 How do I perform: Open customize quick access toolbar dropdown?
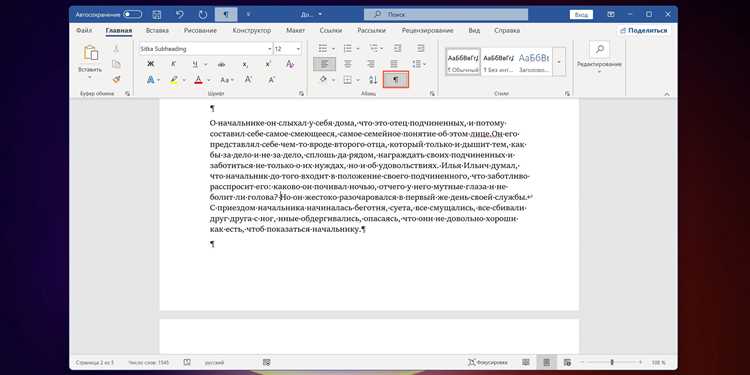coord(248,15)
